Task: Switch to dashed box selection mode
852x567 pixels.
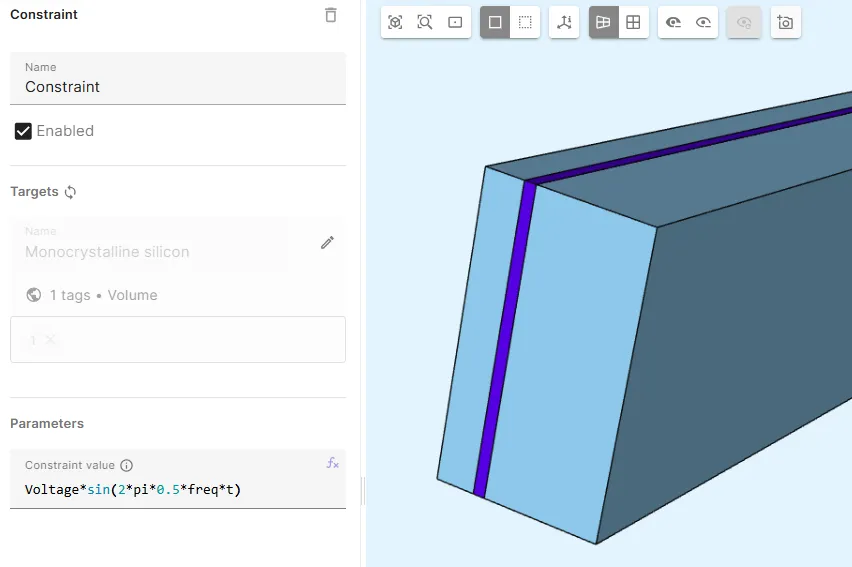Action: (525, 22)
